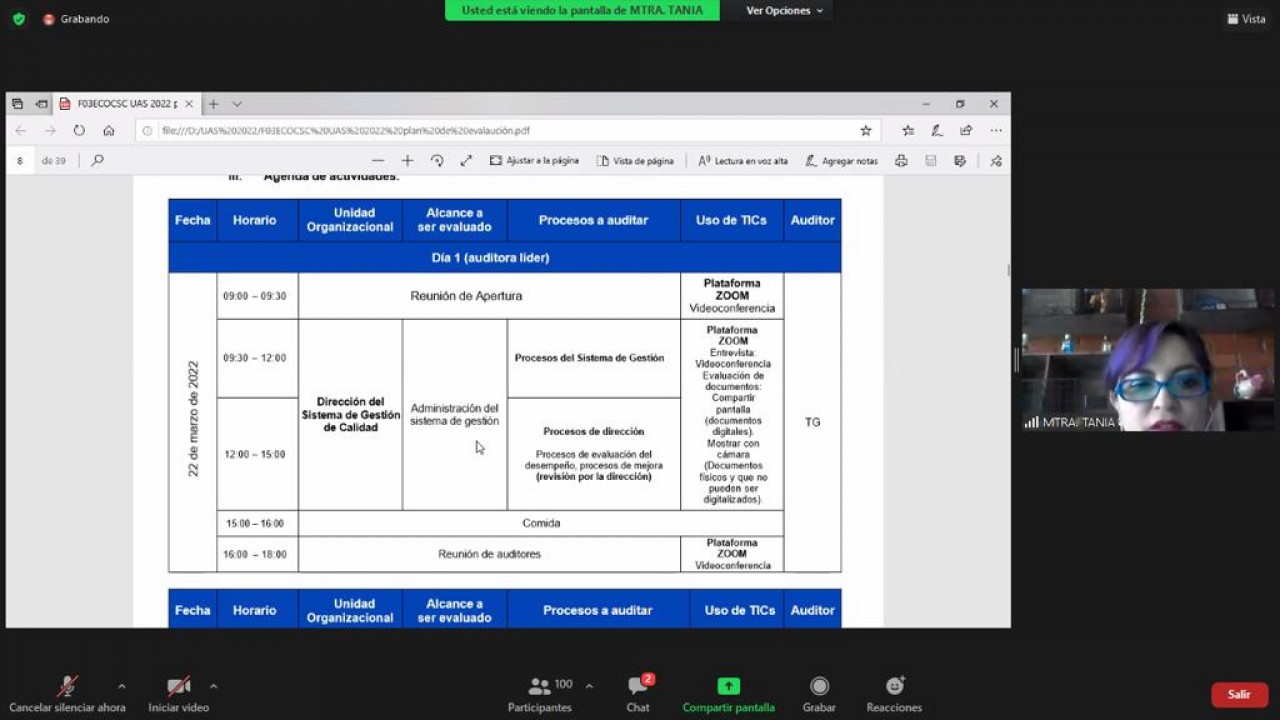Click the Edge browser forward arrow
This screenshot has height=720, width=1280.
pos(50,131)
